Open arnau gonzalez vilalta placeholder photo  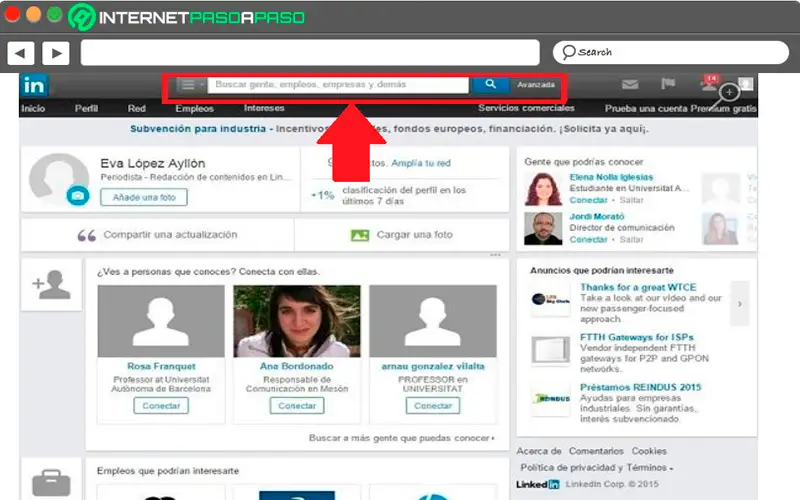[x=433, y=321]
